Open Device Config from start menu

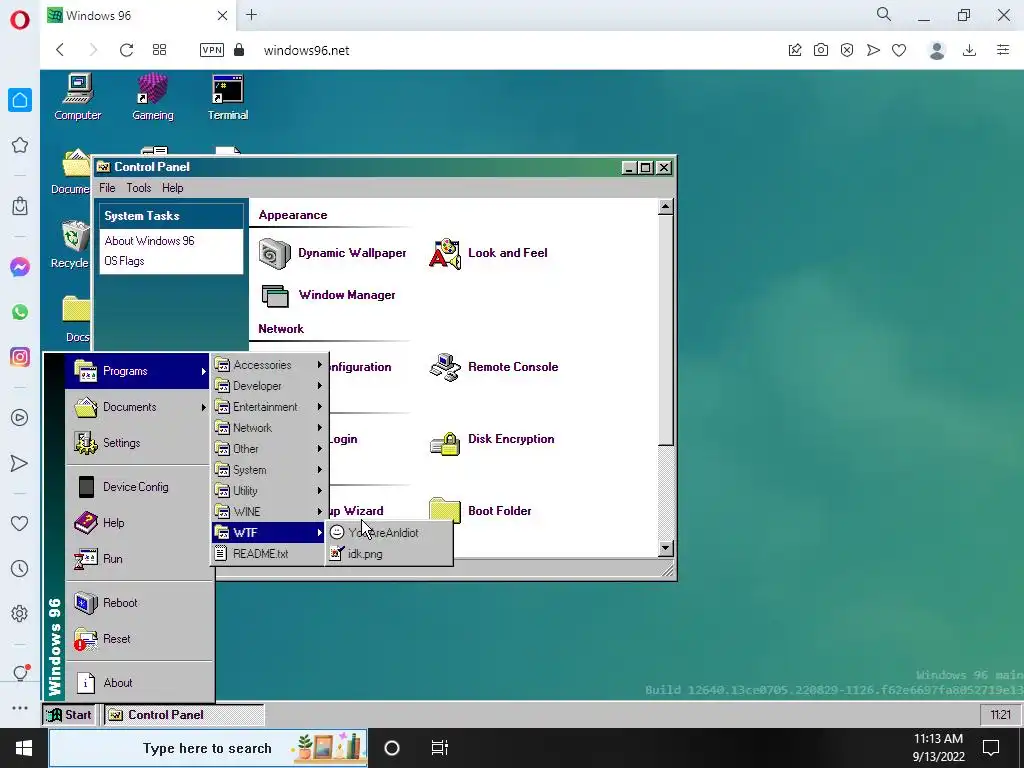(138, 487)
